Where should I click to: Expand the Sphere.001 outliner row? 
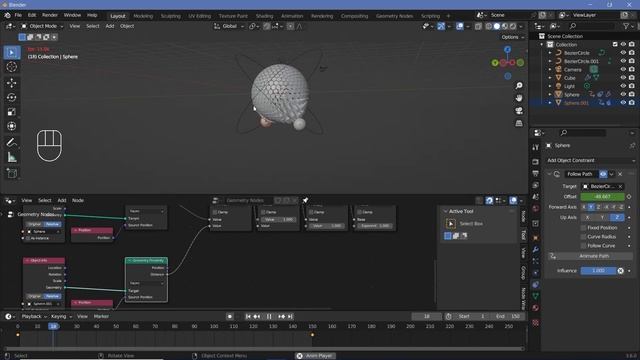(x=550, y=103)
